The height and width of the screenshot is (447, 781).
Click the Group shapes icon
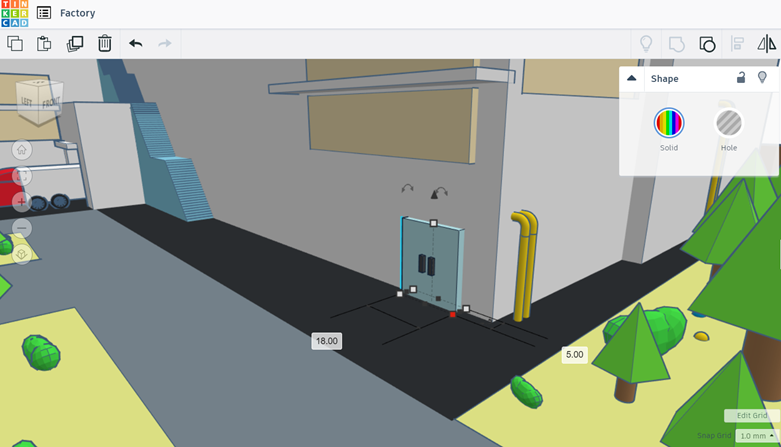point(676,44)
